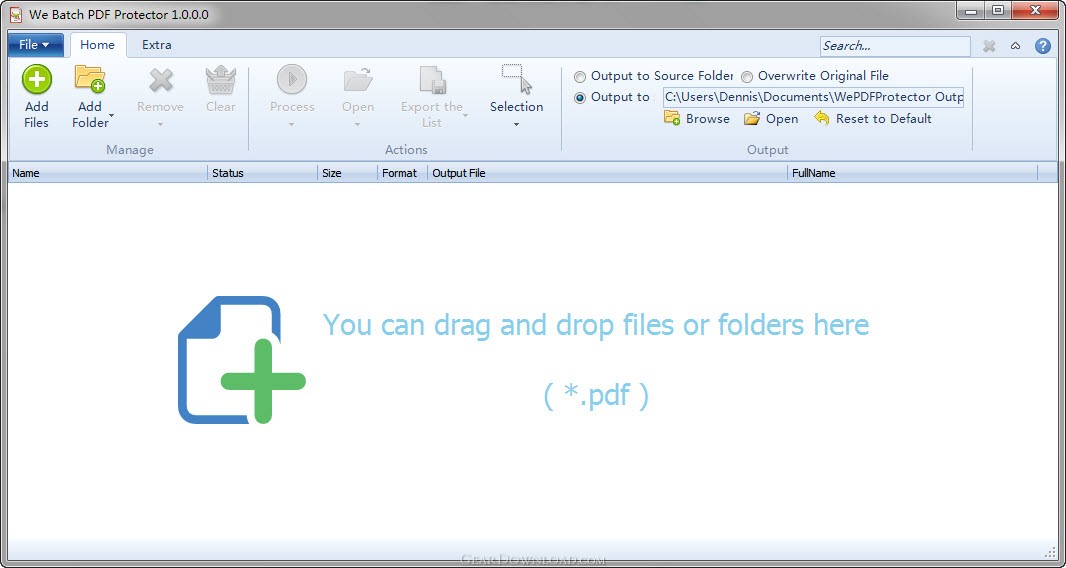Click Reset to Default button
Screen dimensions: 1066x568
873,118
